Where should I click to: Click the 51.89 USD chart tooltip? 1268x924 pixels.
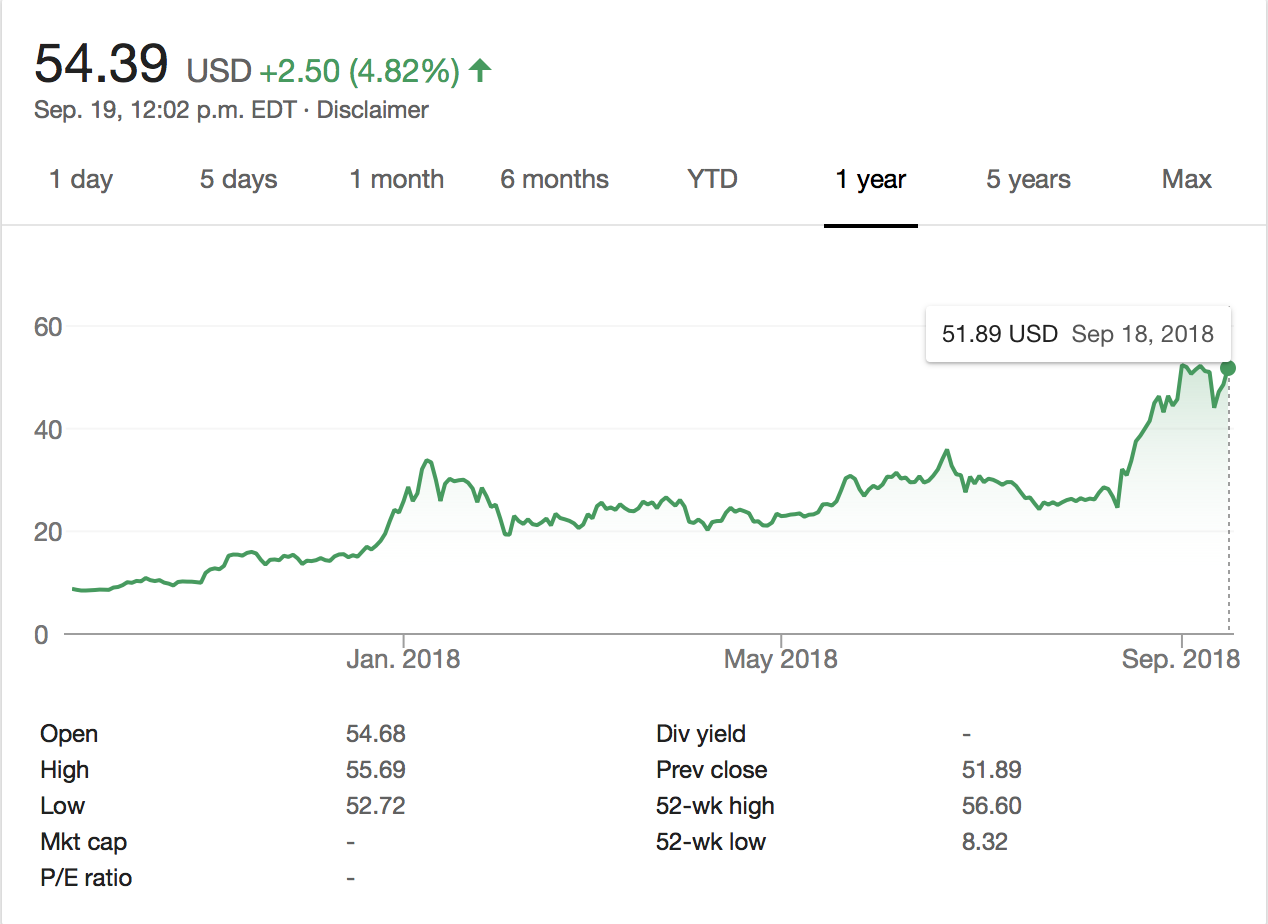(x=1078, y=334)
